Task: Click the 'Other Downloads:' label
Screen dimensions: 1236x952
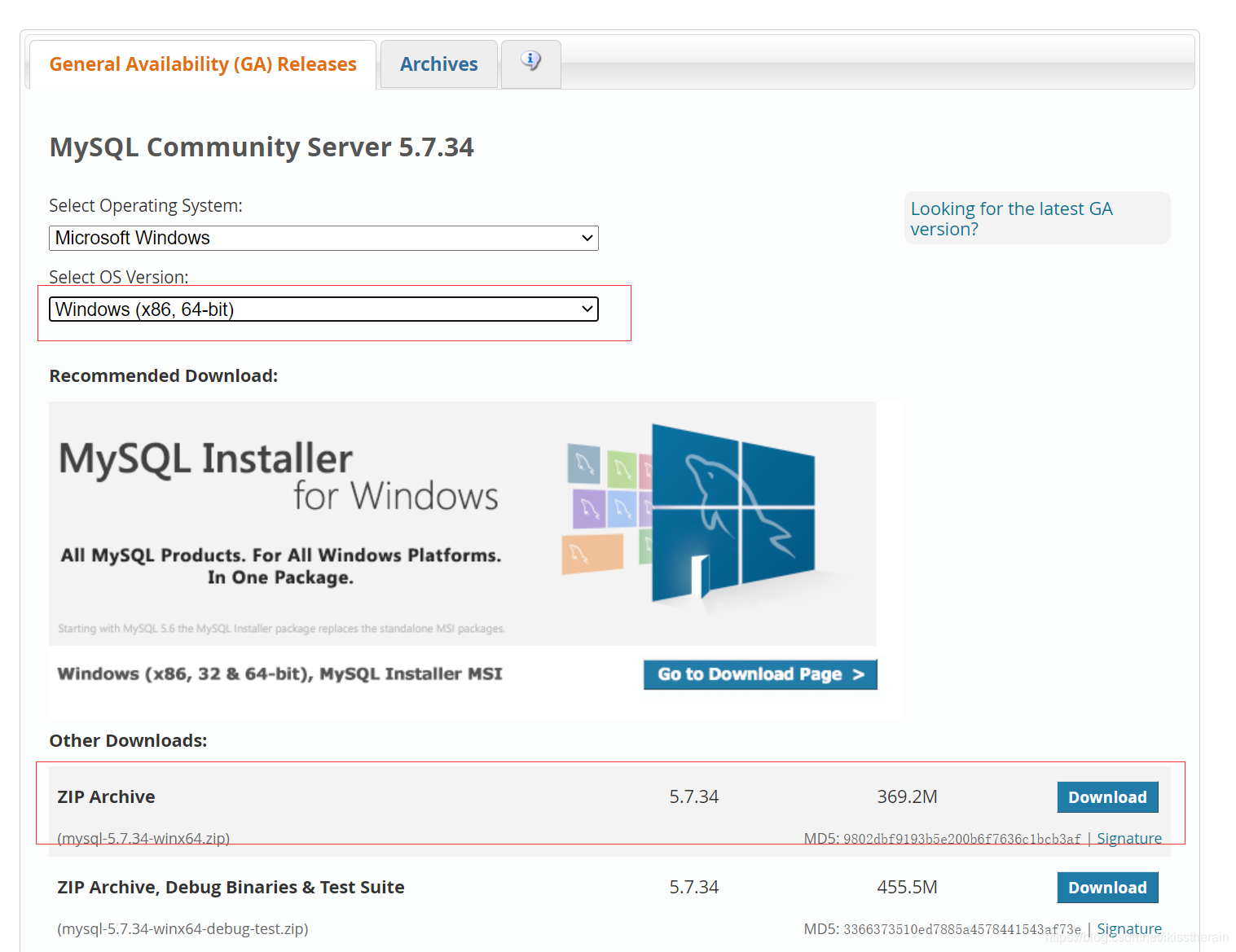Action: (x=128, y=740)
